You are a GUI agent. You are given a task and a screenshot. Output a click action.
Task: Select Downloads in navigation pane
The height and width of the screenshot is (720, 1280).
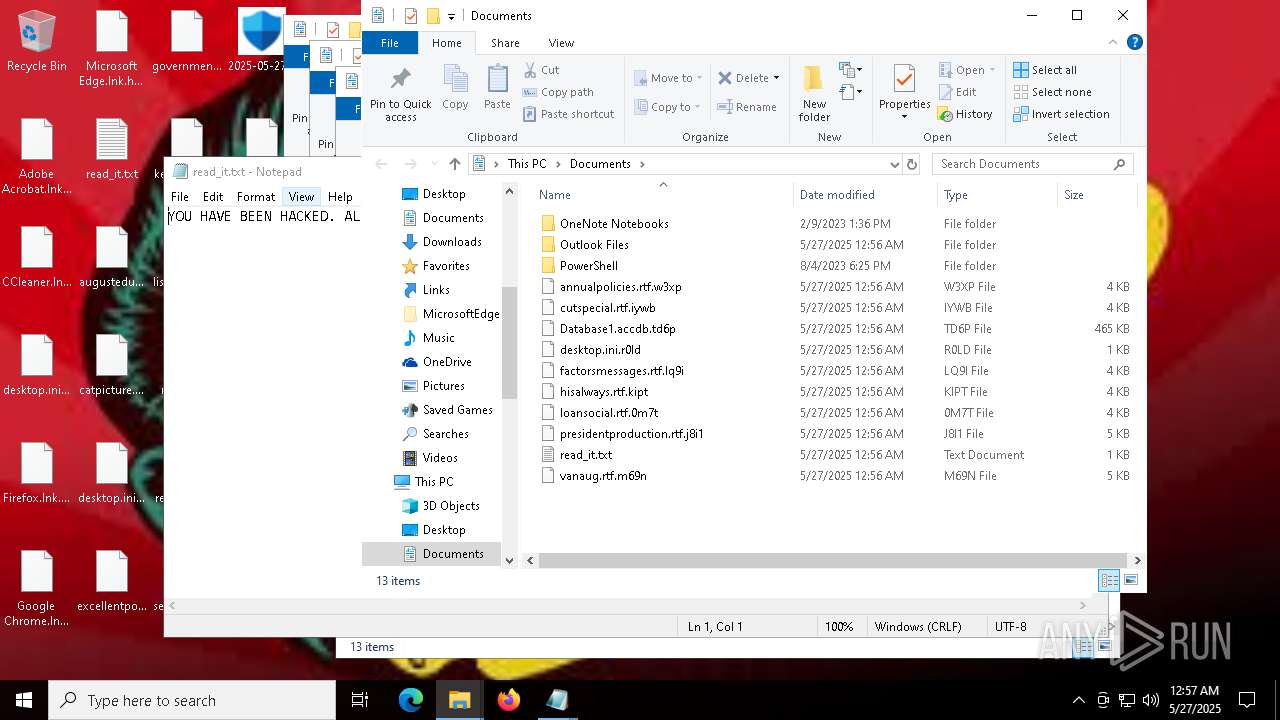(x=451, y=241)
